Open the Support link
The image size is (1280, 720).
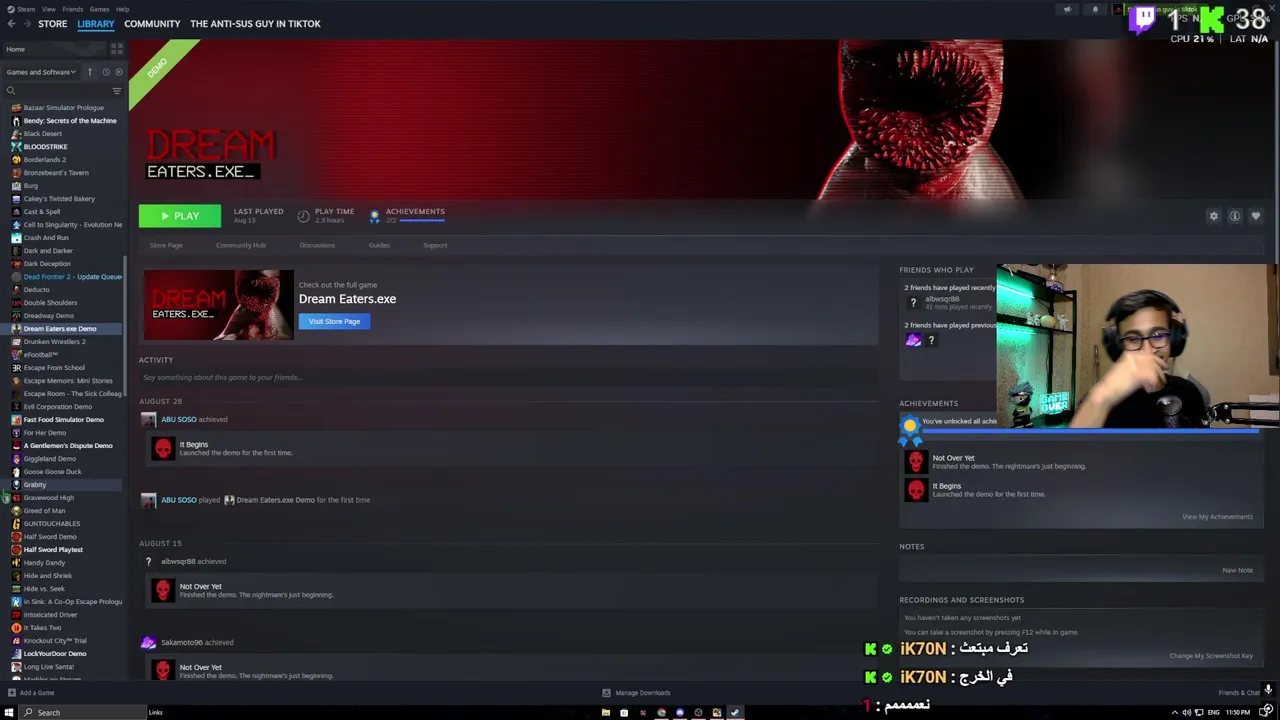click(x=435, y=245)
